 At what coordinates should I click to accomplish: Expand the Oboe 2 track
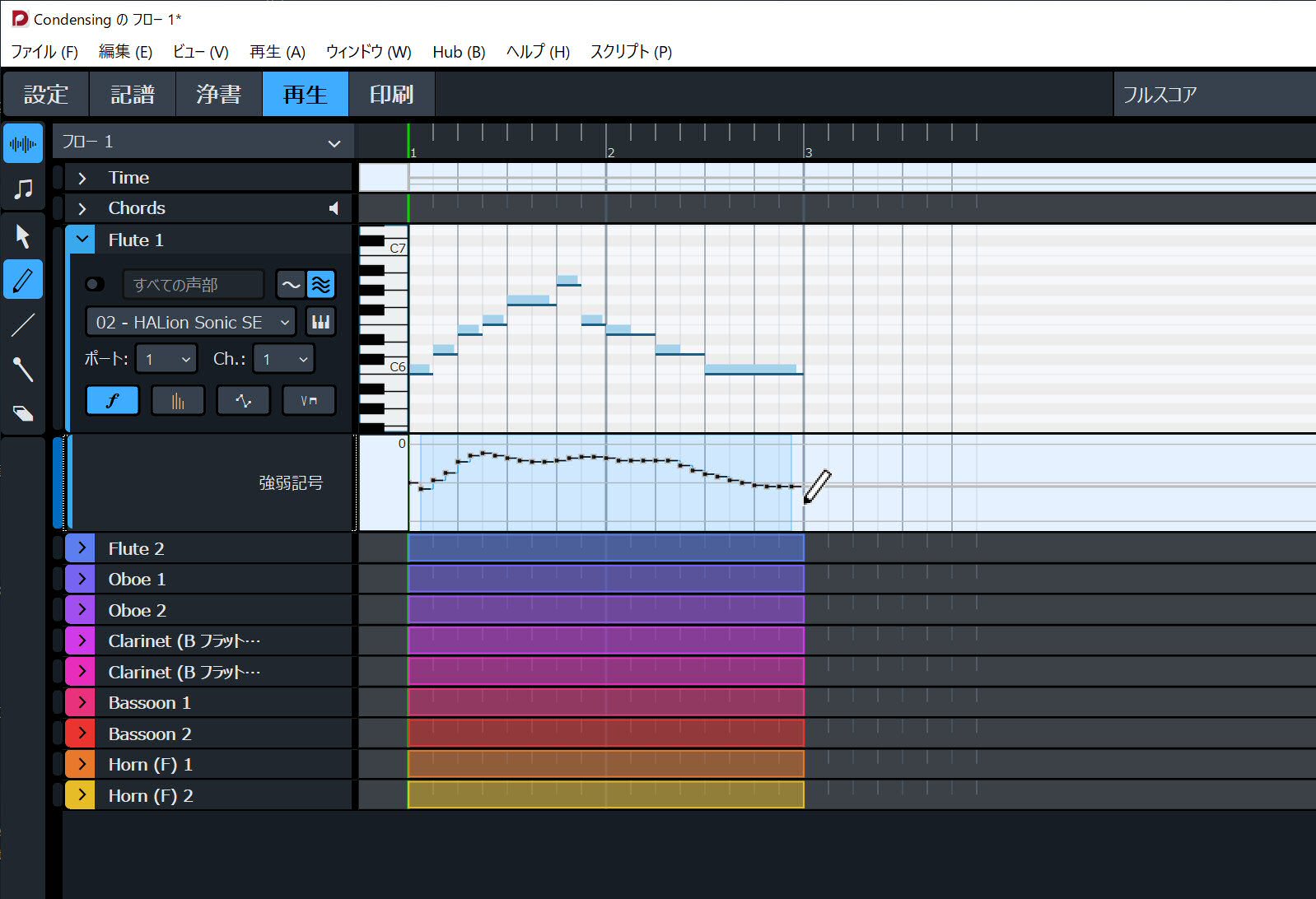[x=81, y=610]
